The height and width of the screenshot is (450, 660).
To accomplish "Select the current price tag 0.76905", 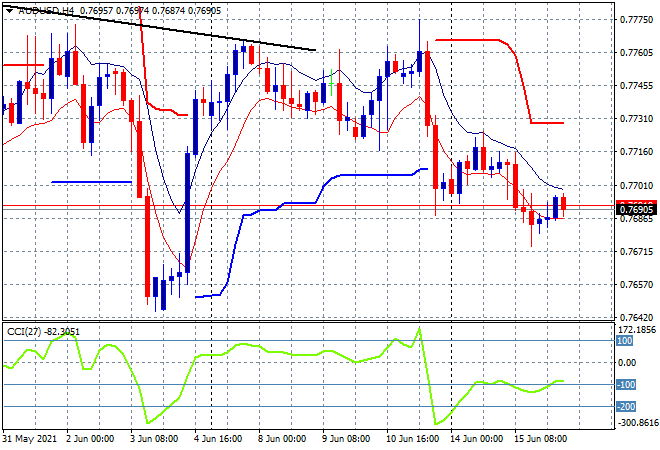I will tap(636, 210).
